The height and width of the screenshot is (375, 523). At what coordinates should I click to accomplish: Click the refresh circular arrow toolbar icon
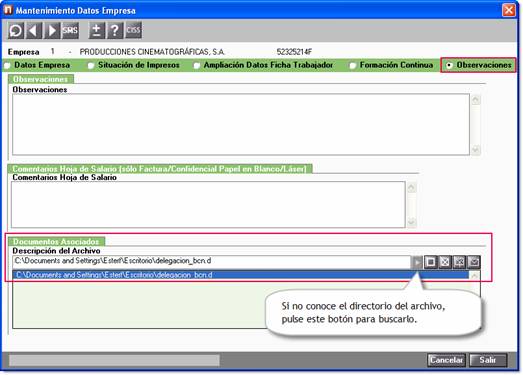(x=16, y=31)
